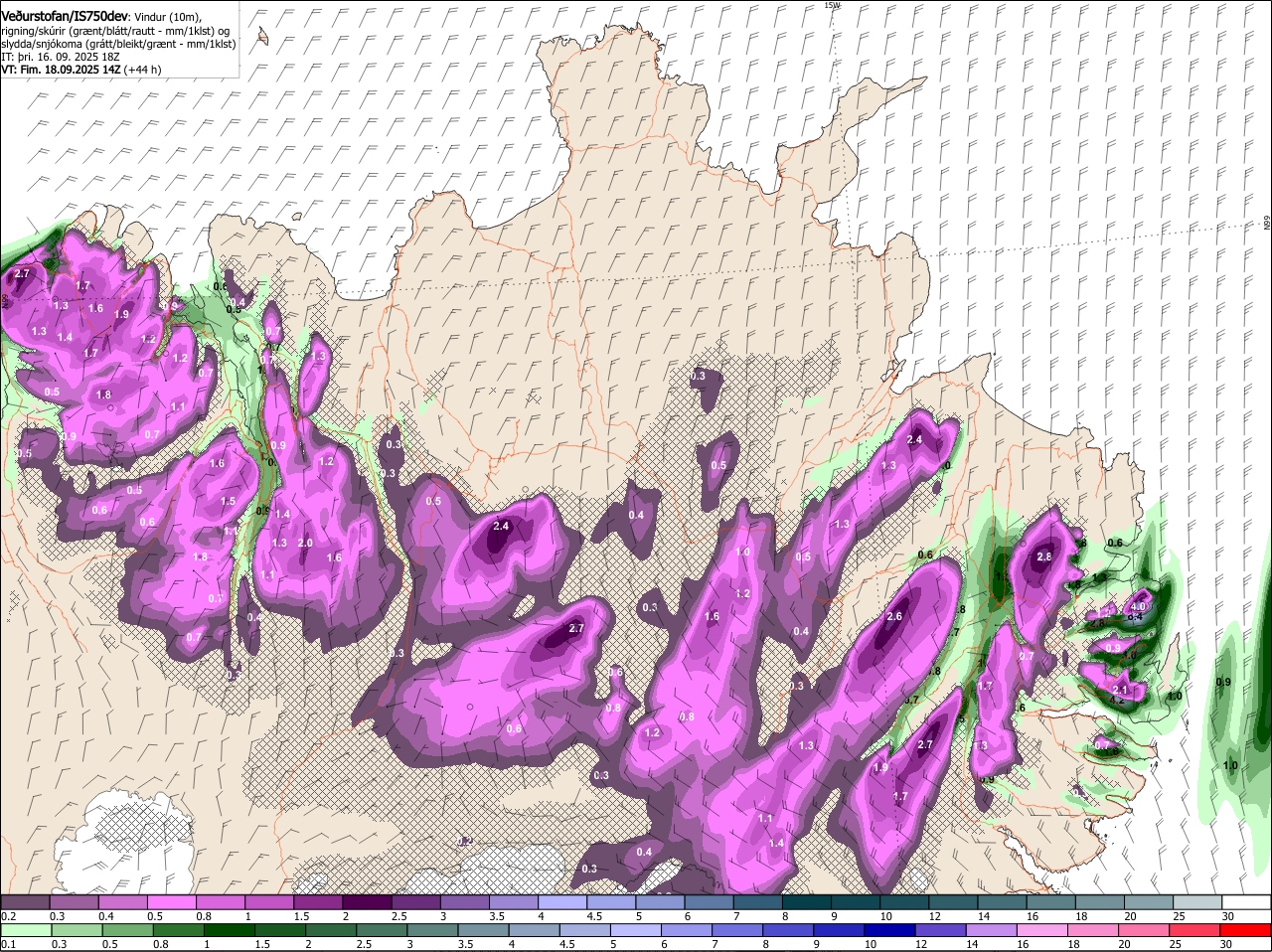Click the 2.1 value near the east fjords
The width and height of the screenshot is (1272, 952).
1121,690
